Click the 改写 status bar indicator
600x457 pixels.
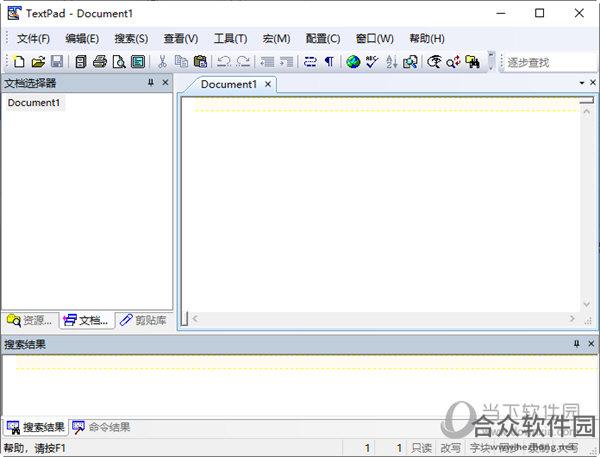coord(450,448)
